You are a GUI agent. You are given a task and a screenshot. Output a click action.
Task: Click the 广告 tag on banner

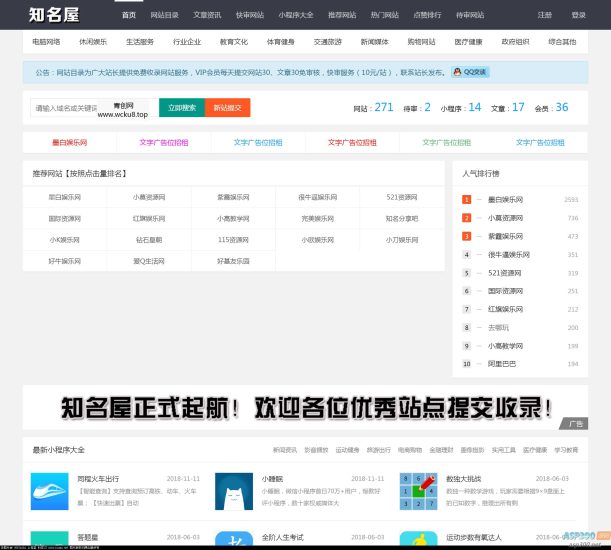point(574,424)
